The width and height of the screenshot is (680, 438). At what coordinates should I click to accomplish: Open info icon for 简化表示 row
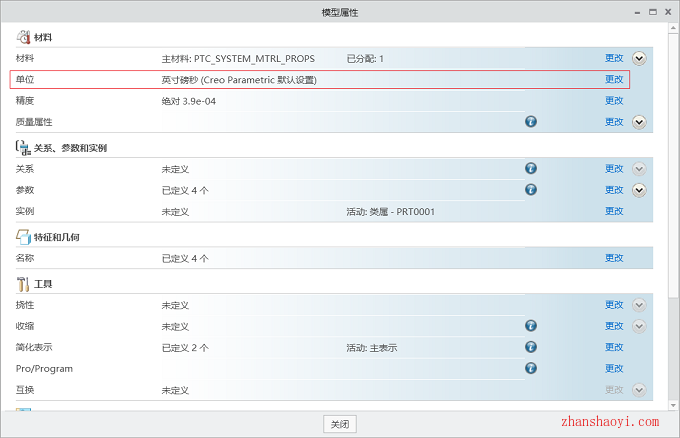531,347
